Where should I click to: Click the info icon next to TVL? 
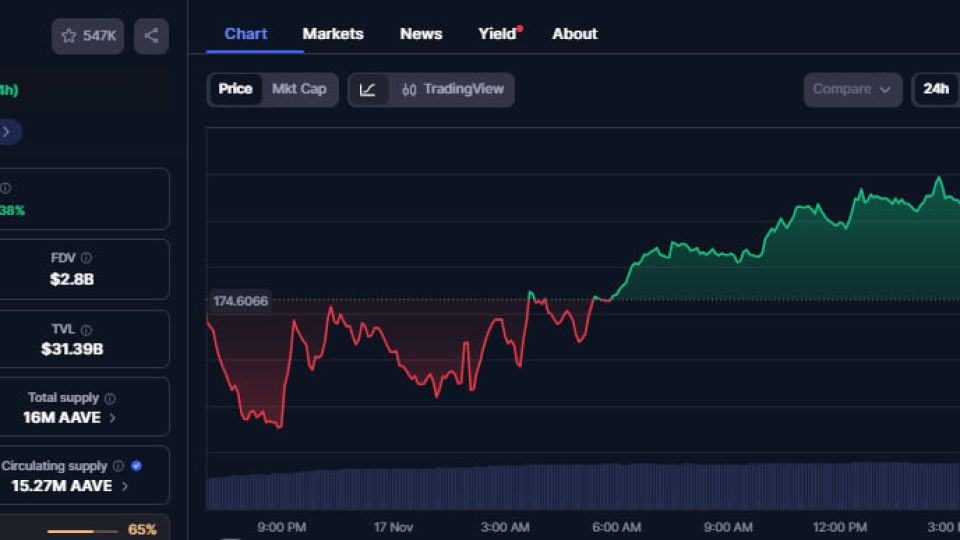click(86, 329)
